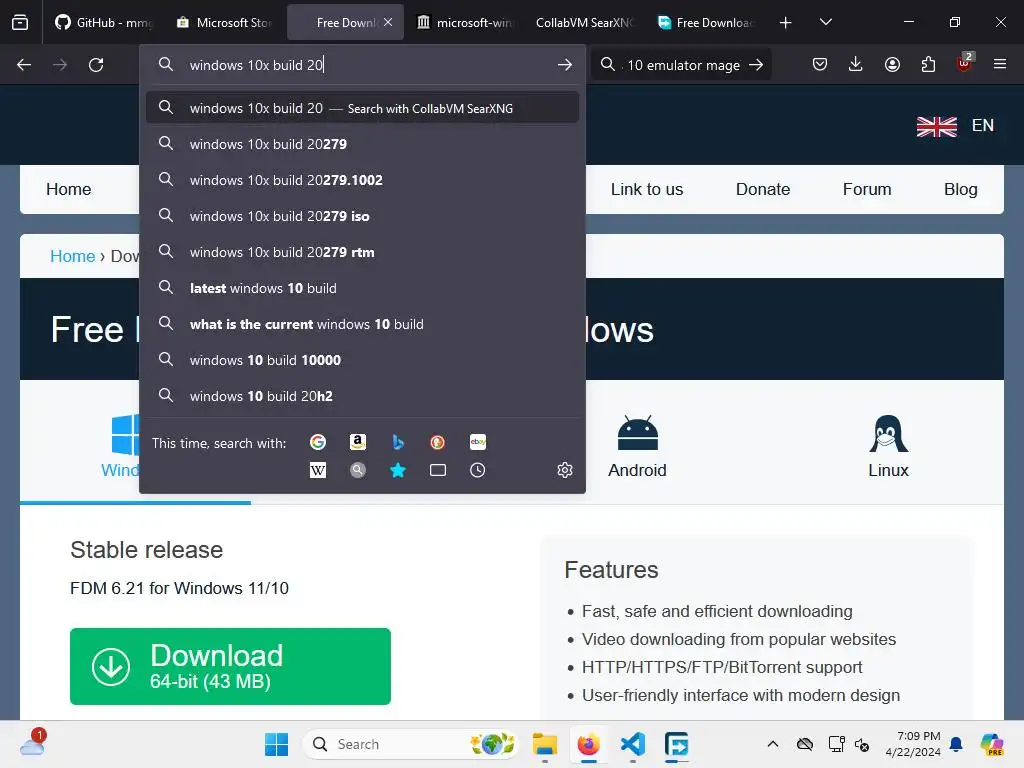The width and height of the screenshot is (1024, 768).
Task: Close the active Free Download tab
Action: tap(388, 22)
